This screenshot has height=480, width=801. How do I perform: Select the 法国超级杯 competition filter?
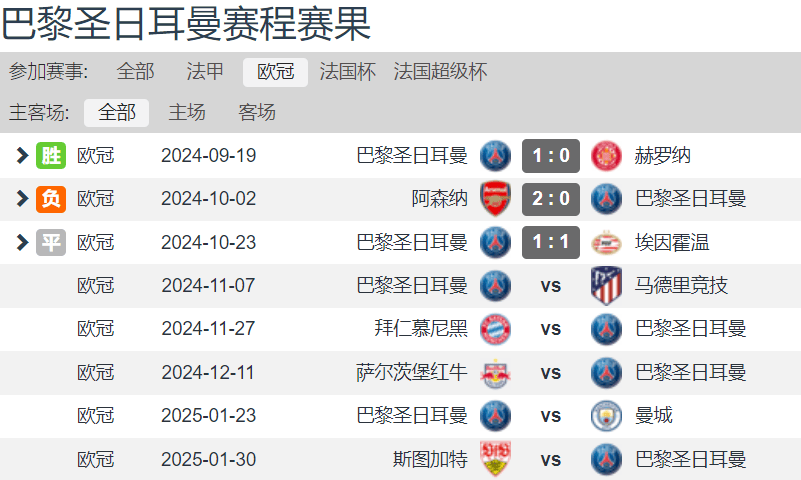click(x=440, y=71)
